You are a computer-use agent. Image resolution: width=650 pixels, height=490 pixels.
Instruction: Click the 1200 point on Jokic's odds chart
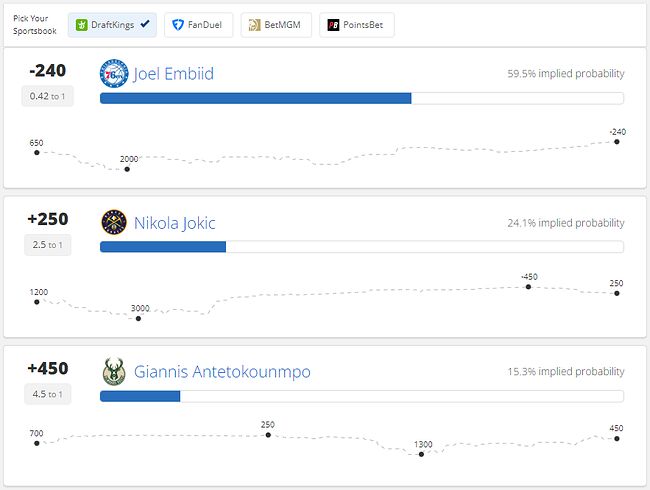[x=37, y=302]
